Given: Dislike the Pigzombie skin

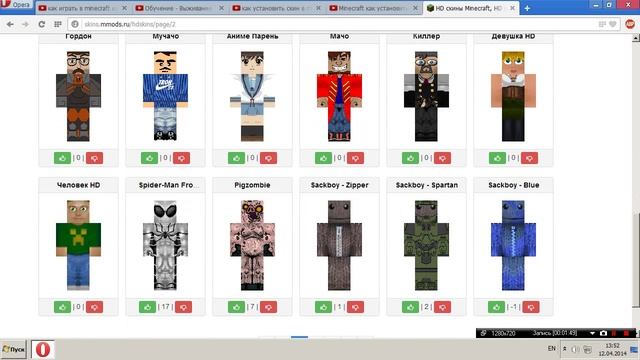Looking at the screenshot, I should (268, 307).
